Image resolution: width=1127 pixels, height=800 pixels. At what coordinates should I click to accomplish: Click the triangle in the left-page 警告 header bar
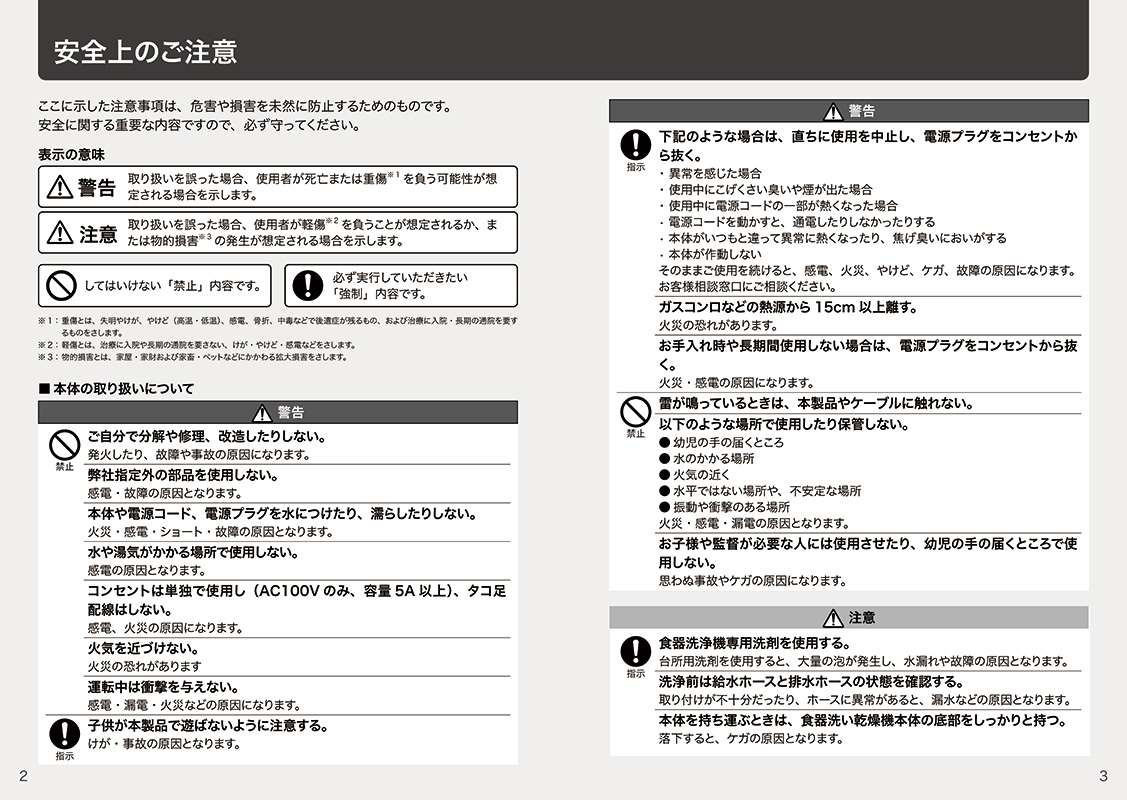point(262,413)
